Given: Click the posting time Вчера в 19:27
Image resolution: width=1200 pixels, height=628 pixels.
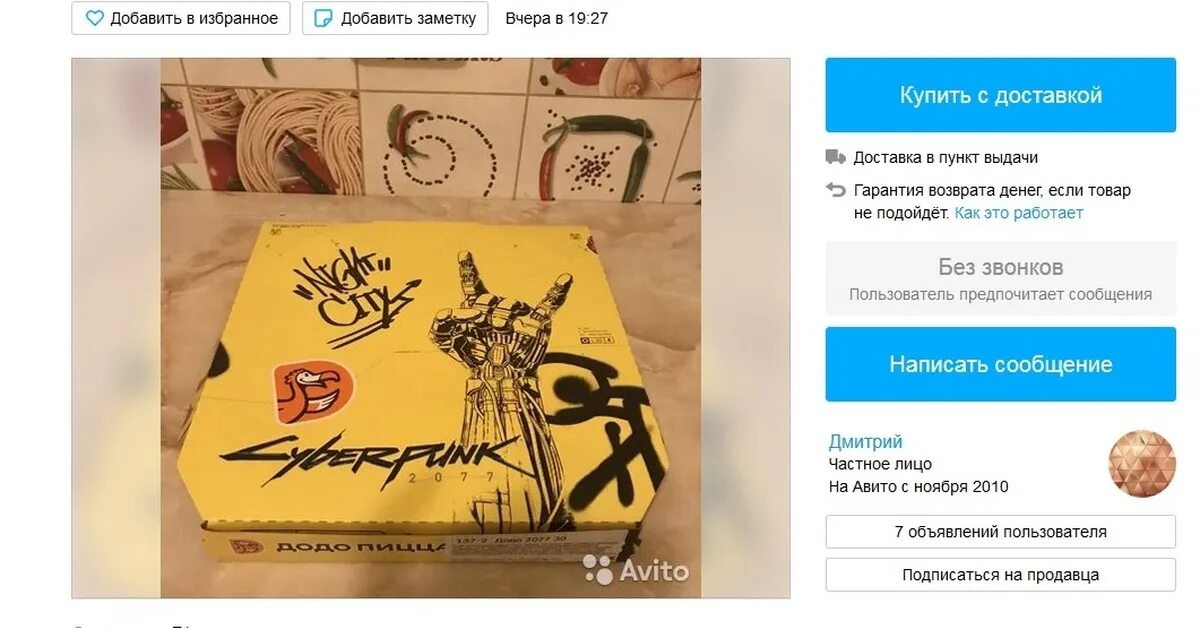Looking at the screenshot, I should [556, 18].
